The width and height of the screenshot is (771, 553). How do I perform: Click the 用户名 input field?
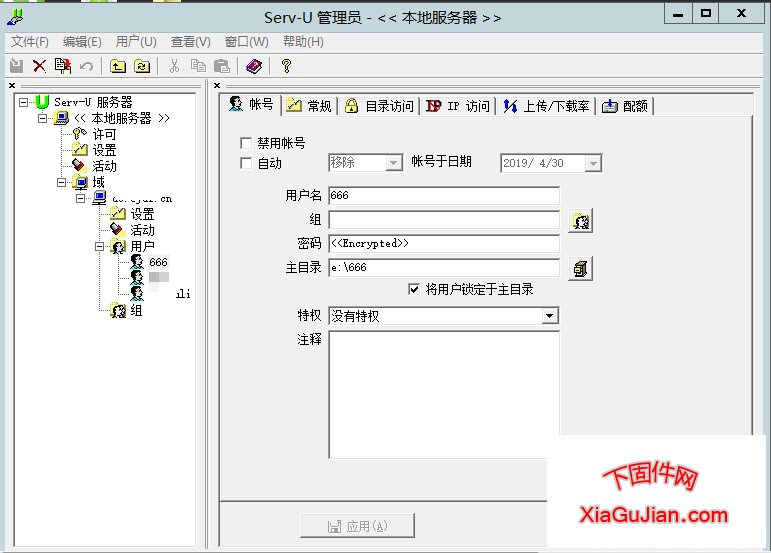[444, 195]
